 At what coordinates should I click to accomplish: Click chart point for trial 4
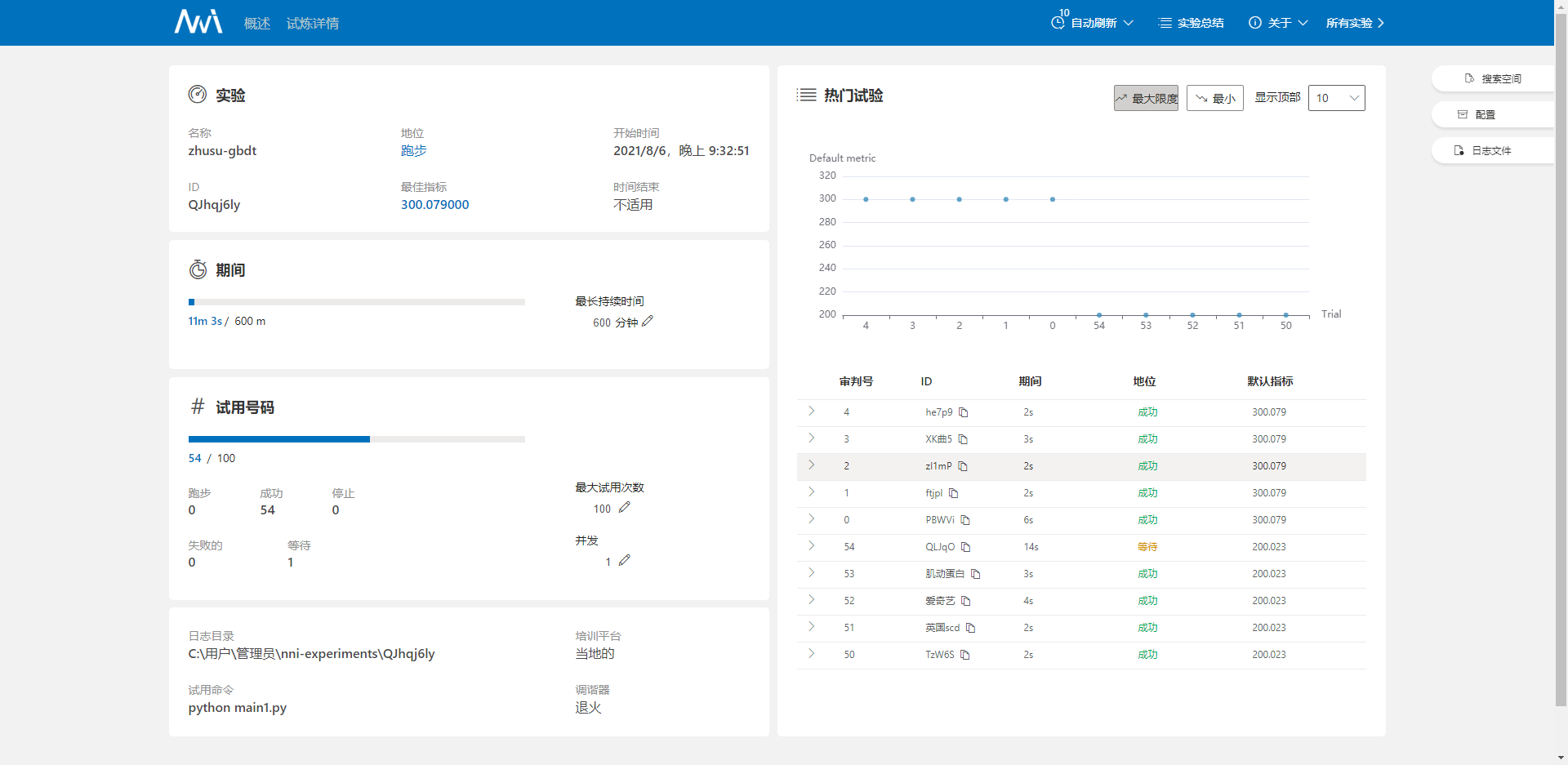click(866, 199)
